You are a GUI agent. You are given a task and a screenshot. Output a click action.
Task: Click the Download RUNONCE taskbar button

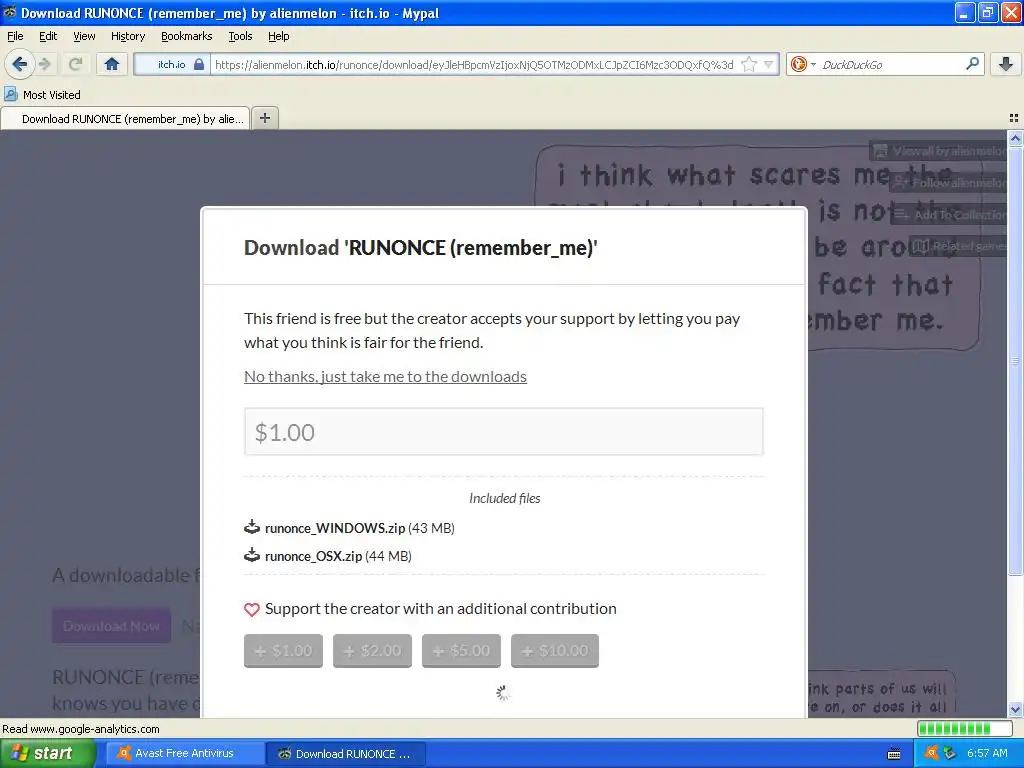tap(345, 753)
